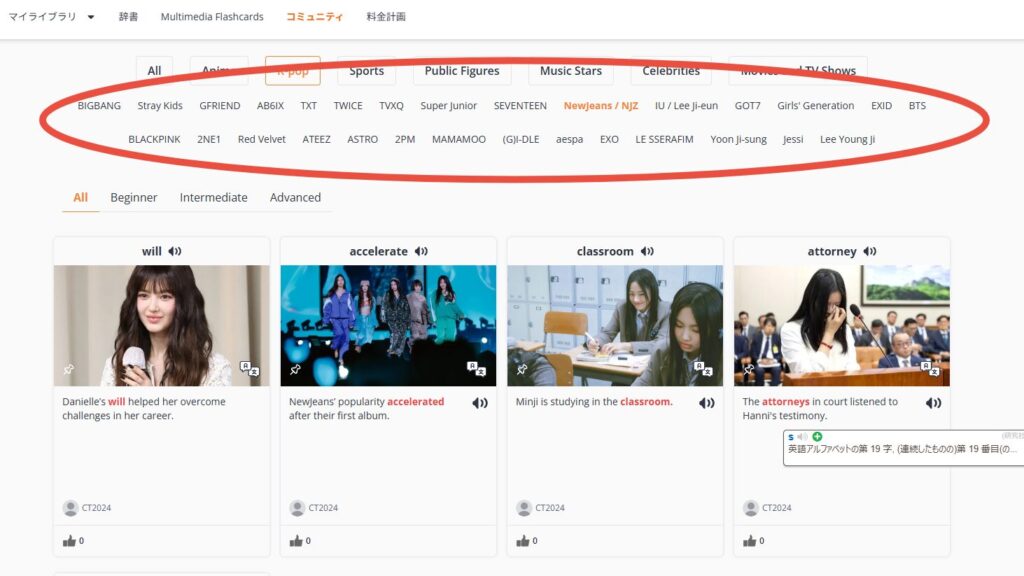
Task: Pin the 'classroom' flashcard image
Action: click(522, 370)
